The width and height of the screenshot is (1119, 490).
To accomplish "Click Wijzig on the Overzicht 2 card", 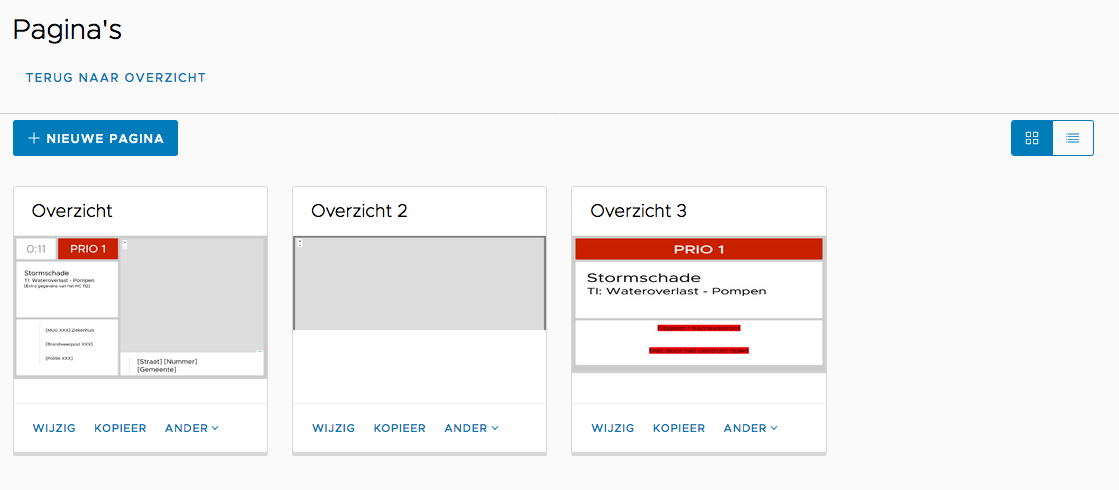I will 333,428.
